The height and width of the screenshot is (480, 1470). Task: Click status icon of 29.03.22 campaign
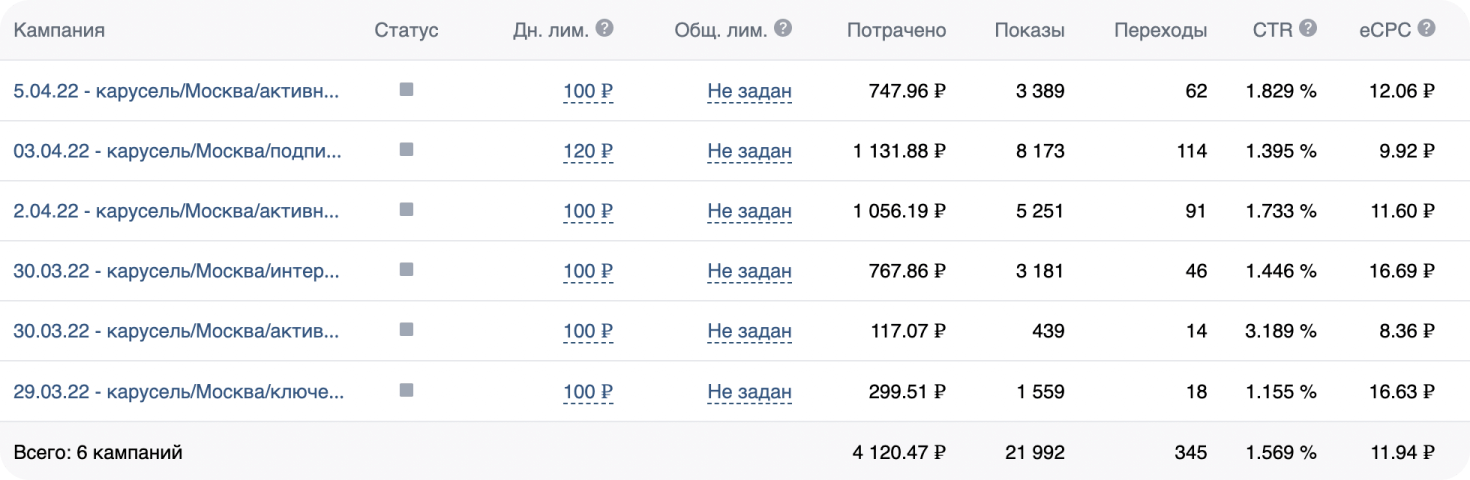406,390
